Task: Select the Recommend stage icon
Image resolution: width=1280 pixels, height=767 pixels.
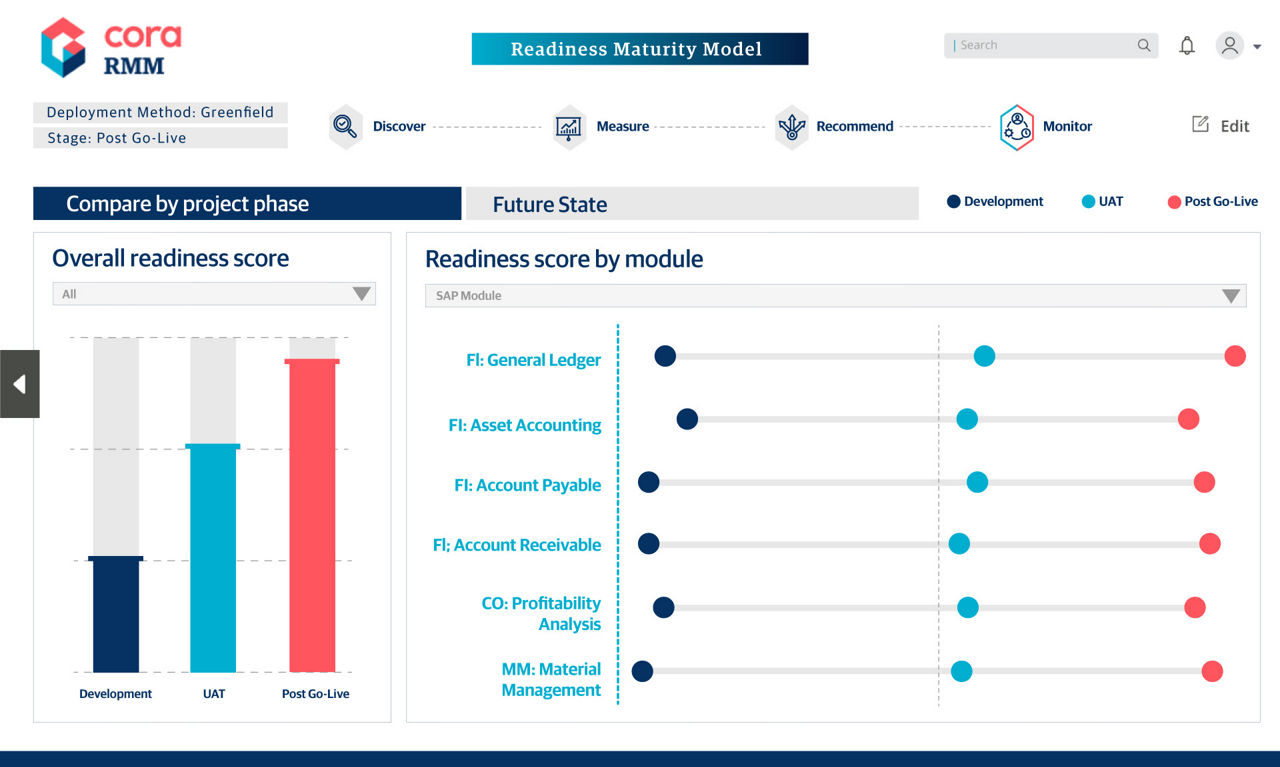Action: (x=792, y=127)
